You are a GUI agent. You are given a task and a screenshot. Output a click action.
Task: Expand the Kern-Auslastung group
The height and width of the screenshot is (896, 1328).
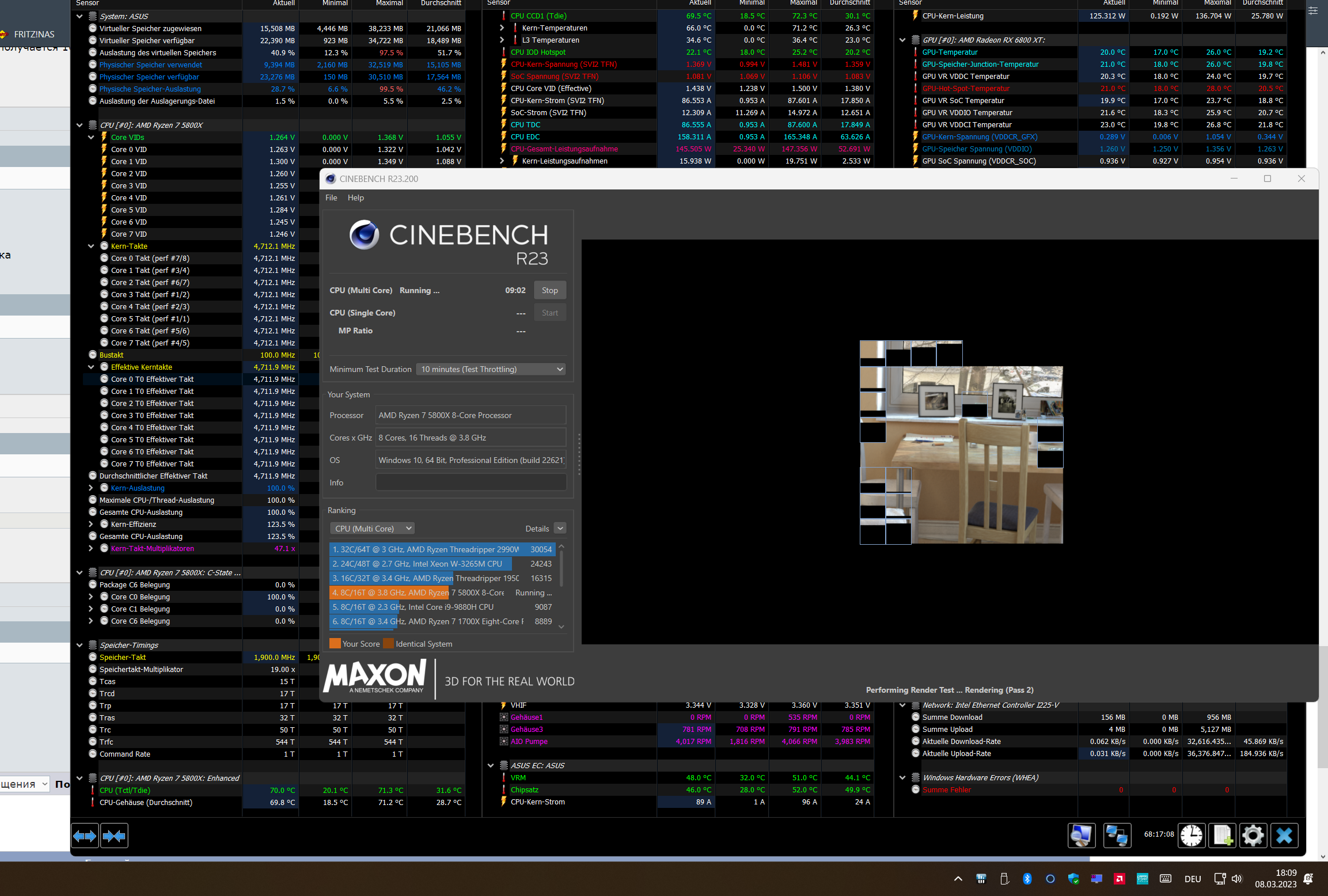click(91, 488)
